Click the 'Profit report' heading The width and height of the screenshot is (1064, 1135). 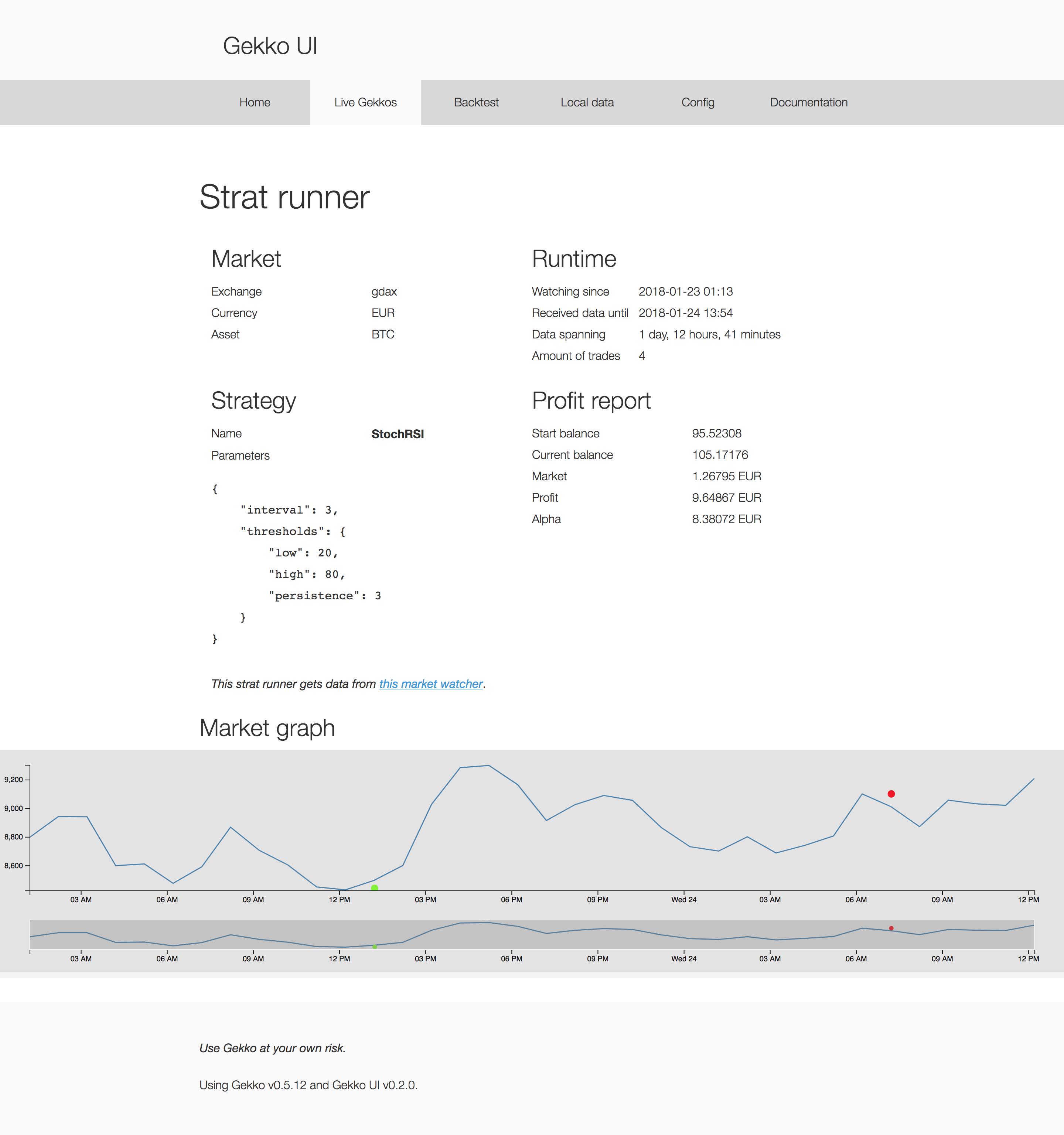coord(591,401)
